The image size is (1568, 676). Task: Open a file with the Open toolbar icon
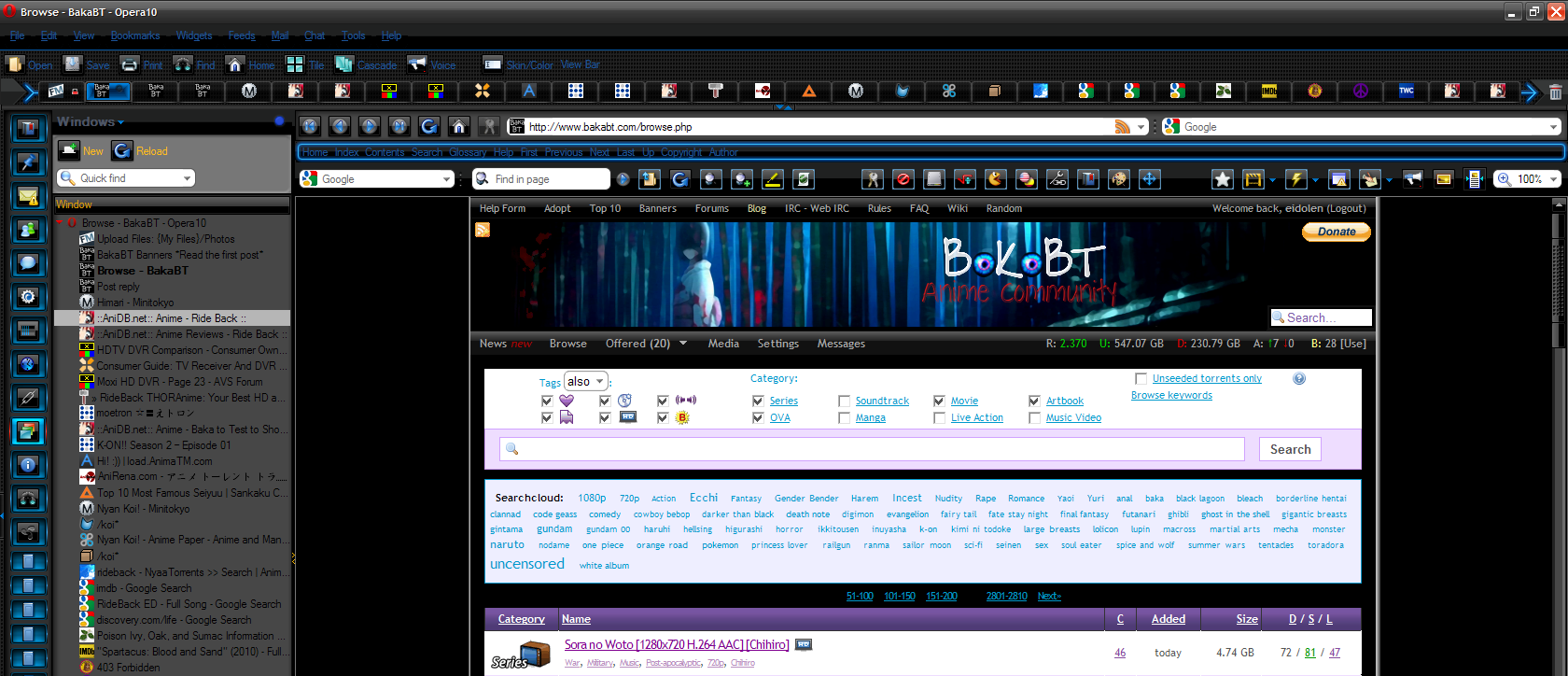pyautogui.click(x=15, y=64)
